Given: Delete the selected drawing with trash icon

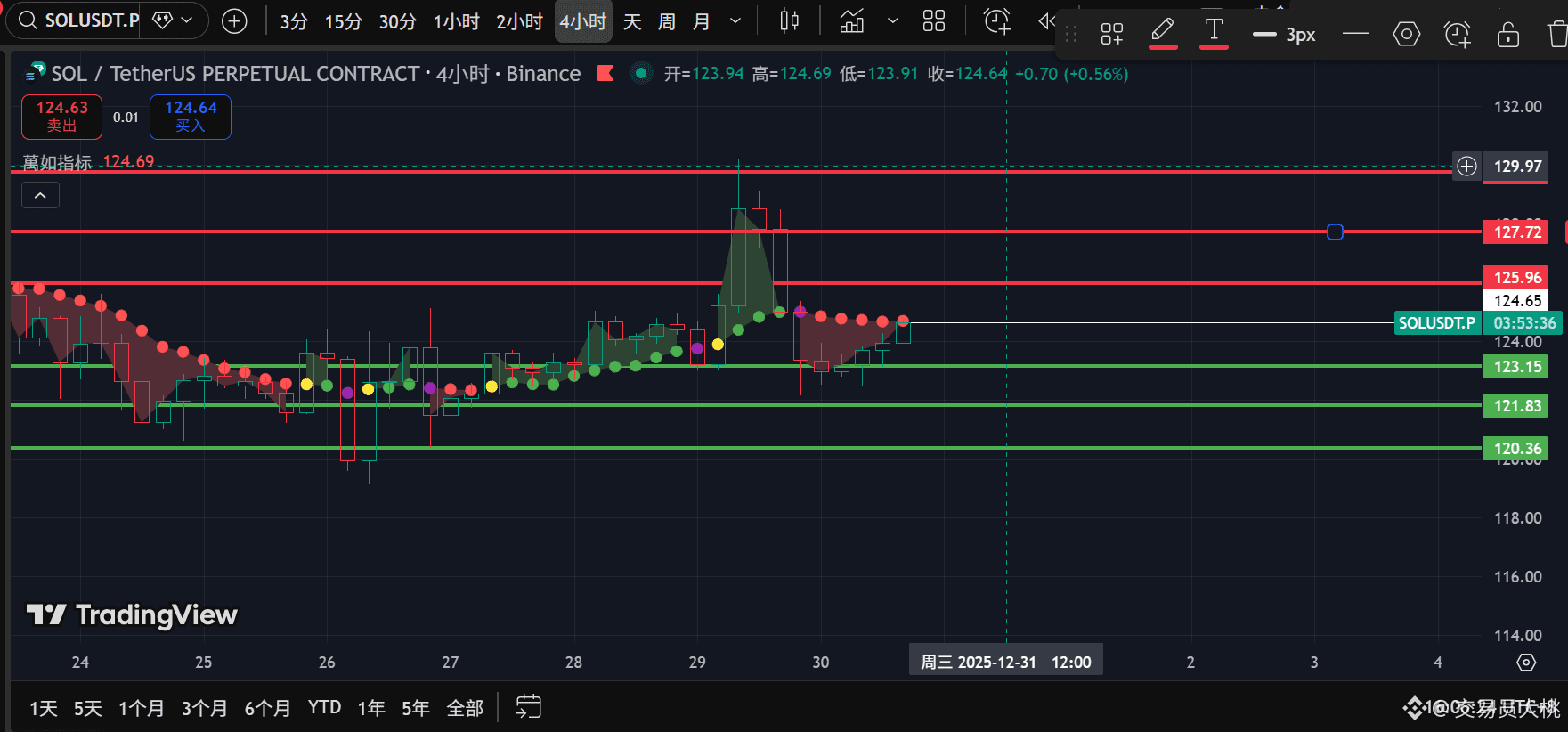Looking at the screenshot, I should tap(1556, 35).
